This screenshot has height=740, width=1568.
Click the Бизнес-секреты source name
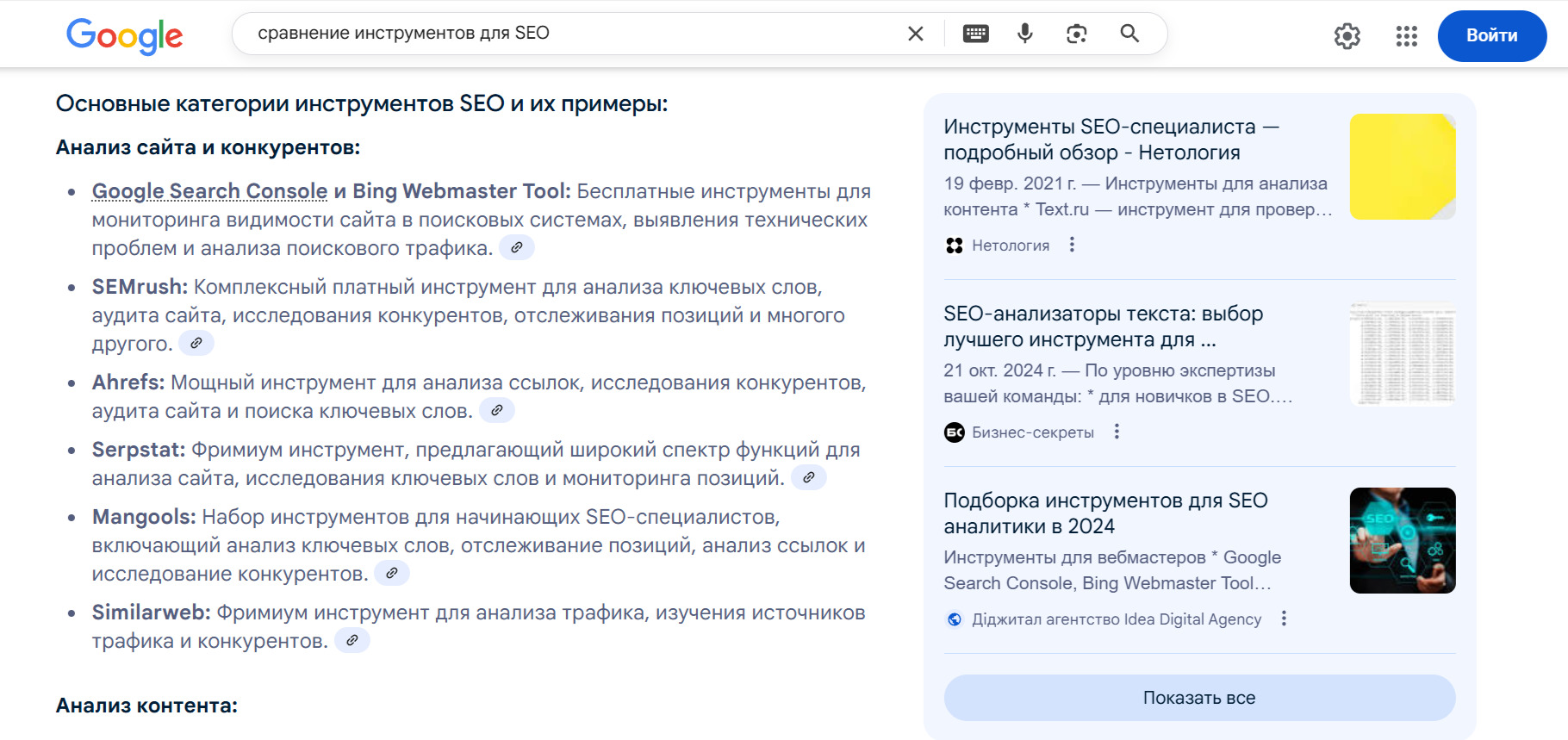coord(1033,432)
